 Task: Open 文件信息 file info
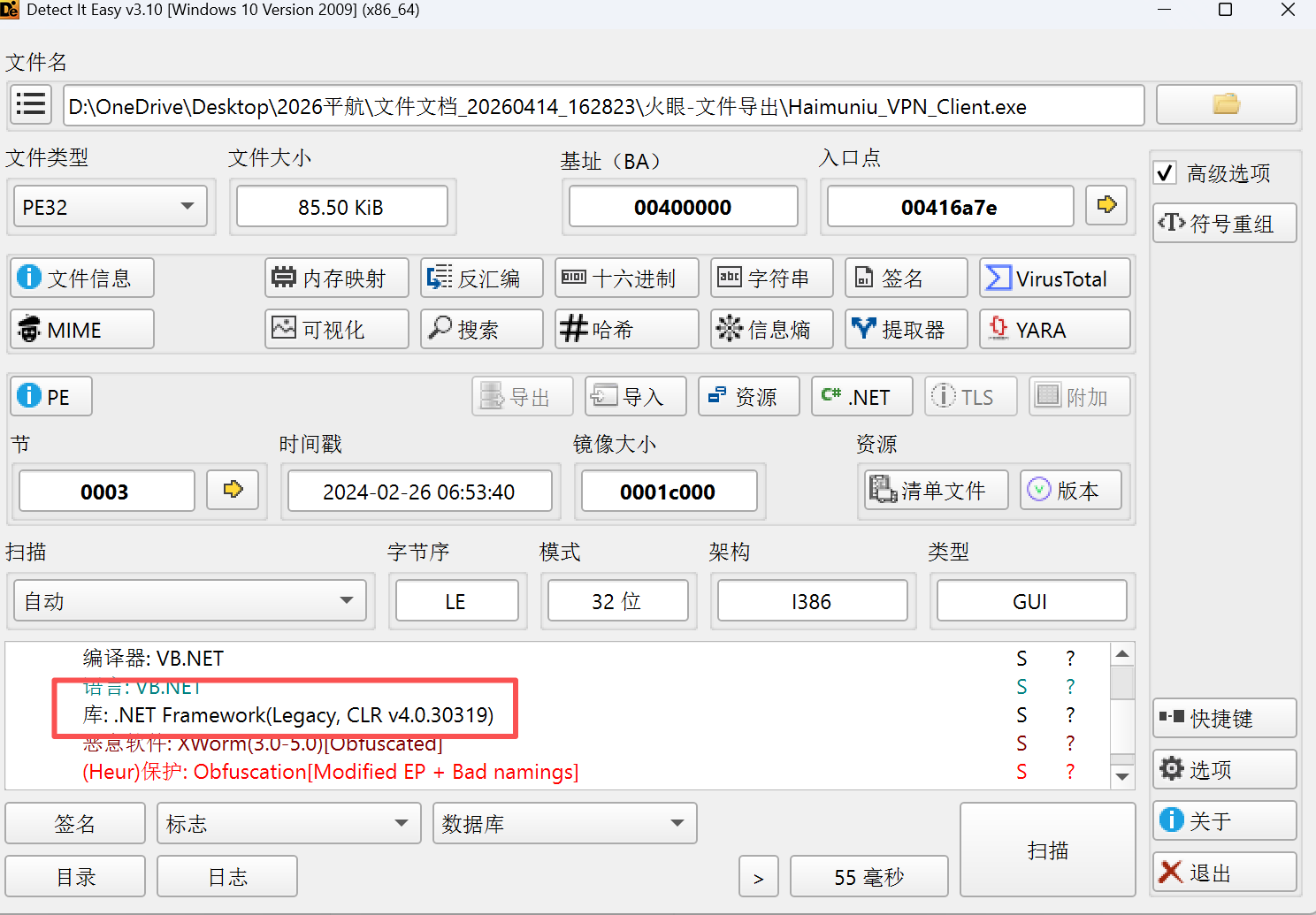click(x=82, y=278)
